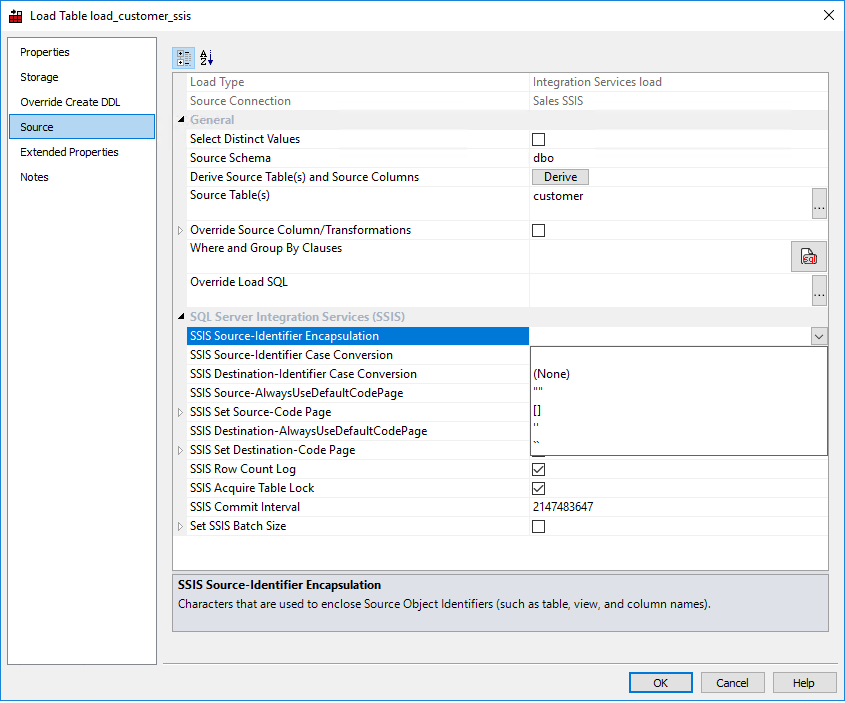Open the SQL editor for Where and Group By Clauses
The width and height of the screenshot is (845, 703).
tap(809, 256)
